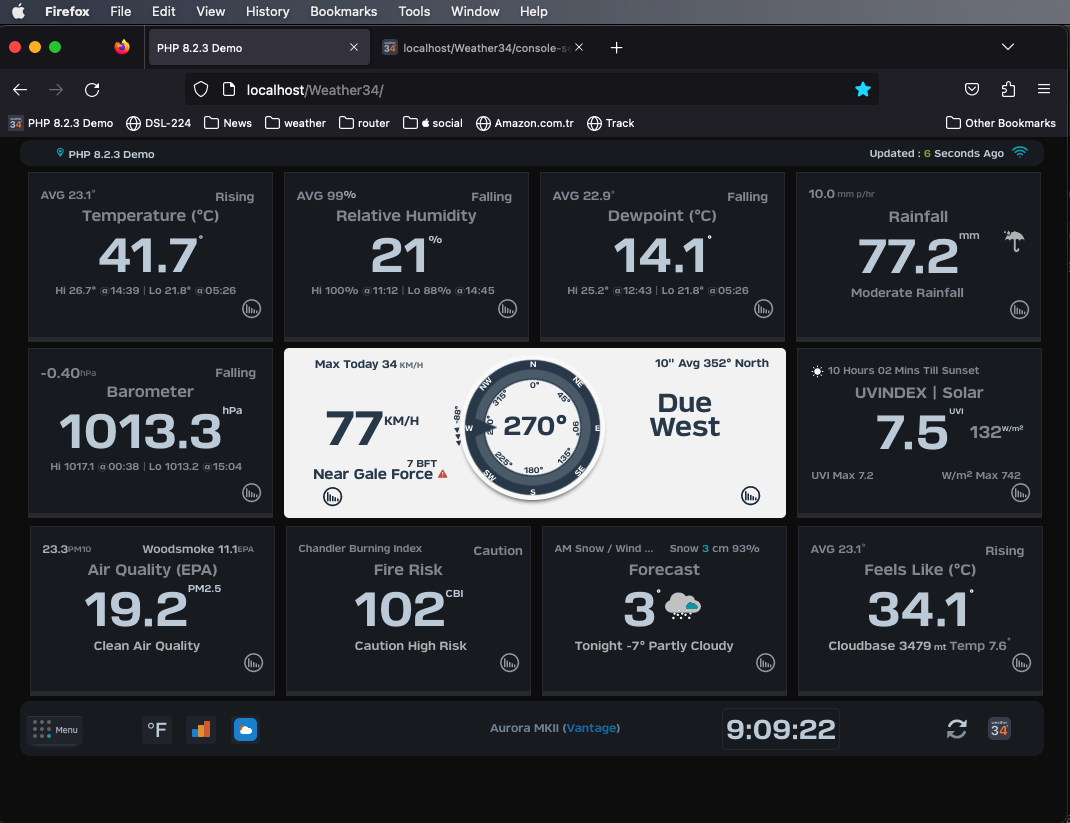Open the Barometer chart icon
The height and width of the screenshot is (823, 1070).
[x=252, y=493]
